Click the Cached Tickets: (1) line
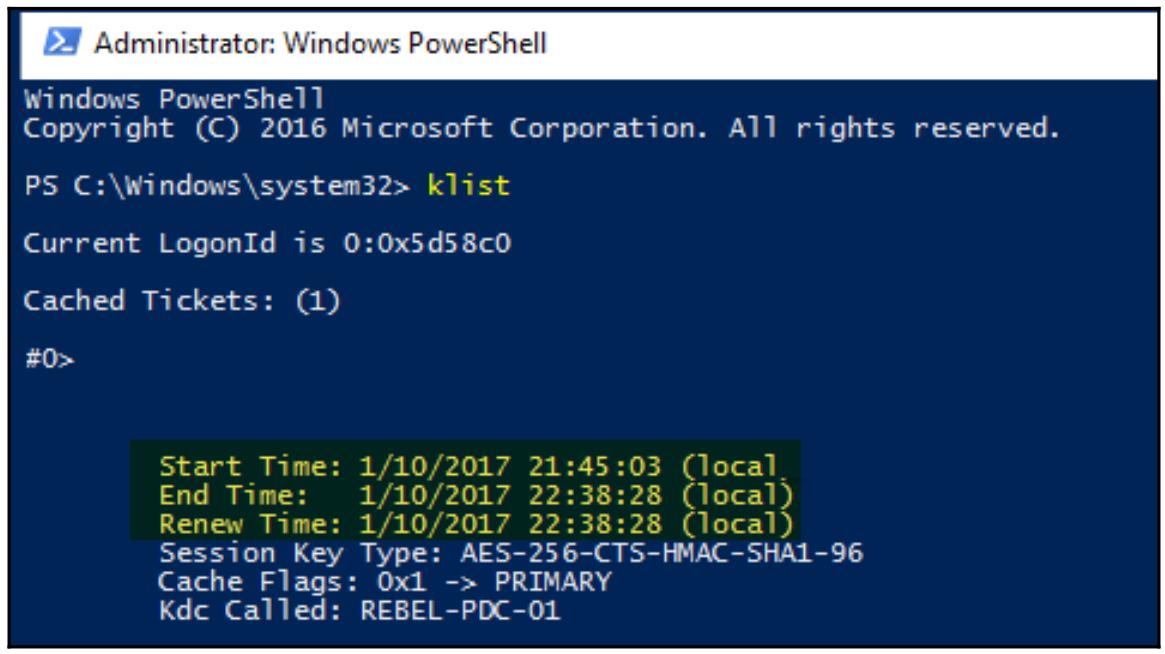 point(181,300)
